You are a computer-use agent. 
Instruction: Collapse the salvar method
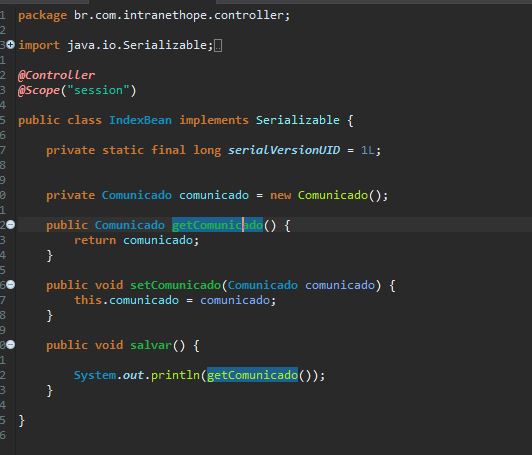(x=11, y=345)
